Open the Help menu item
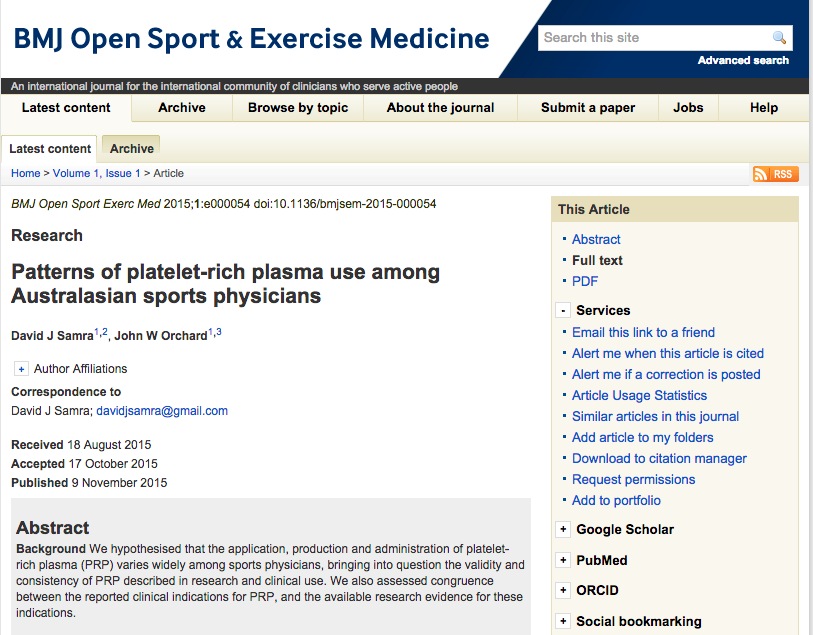Image resolution: width=813 pixels, height=635 pixels. point(764,108)
